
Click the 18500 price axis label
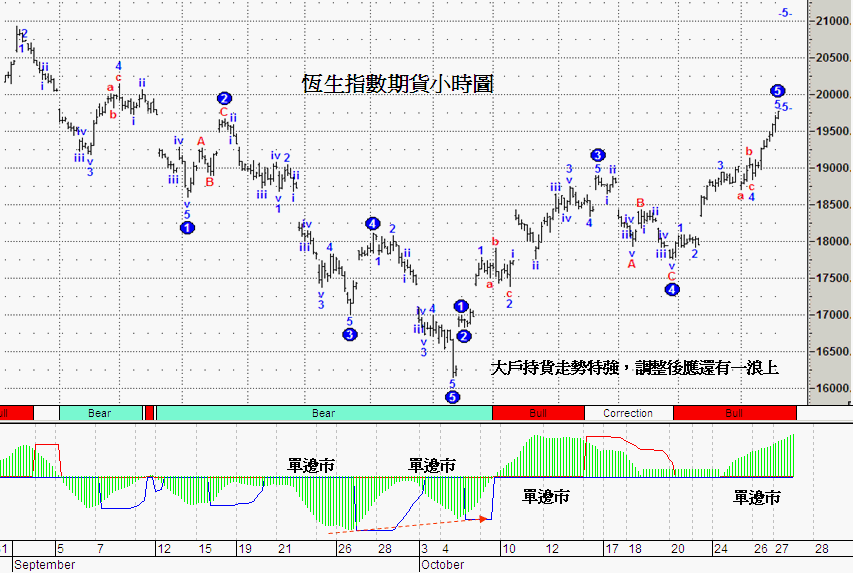pyautogui.click(x=833, y=205)
